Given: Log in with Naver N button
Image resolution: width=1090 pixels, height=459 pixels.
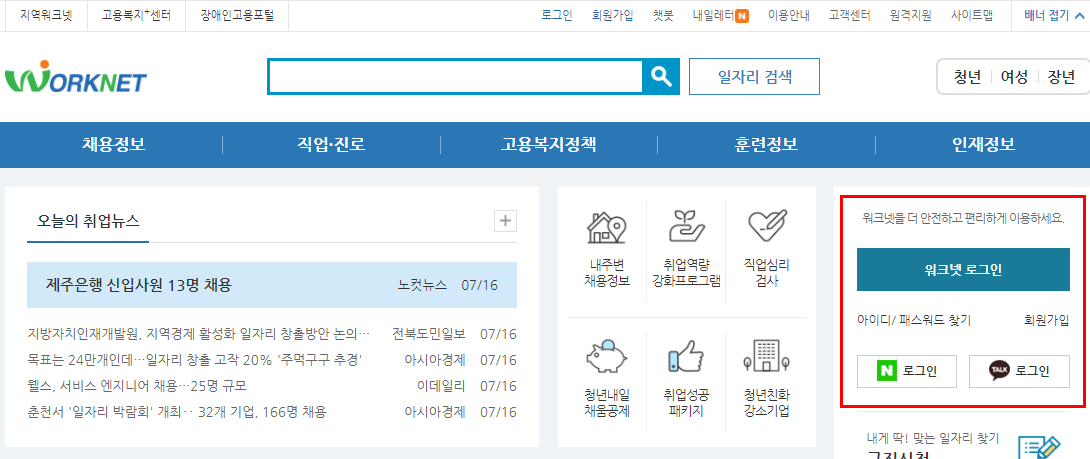Looking at the screenshot, I should coord(907,371).
